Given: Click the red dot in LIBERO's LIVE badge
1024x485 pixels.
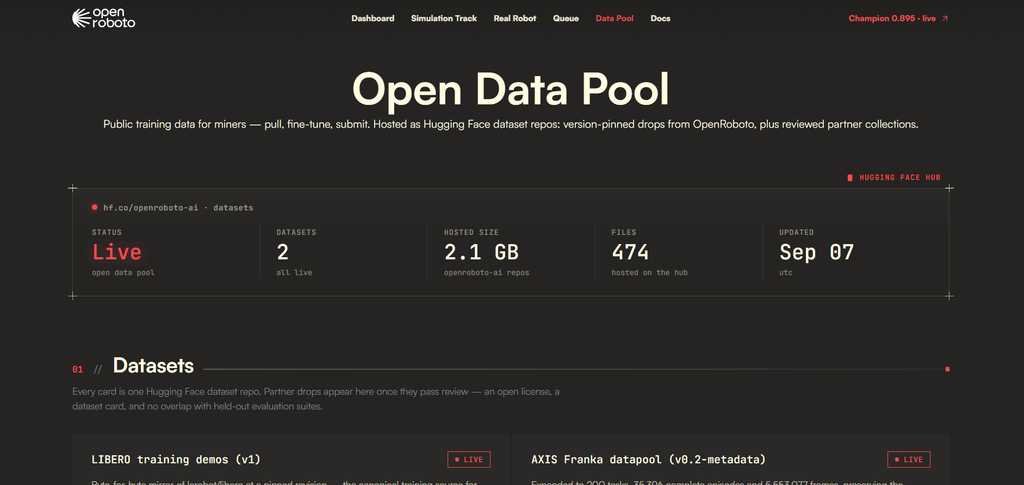Looking at the screenshot, I should tap(456, 460).
